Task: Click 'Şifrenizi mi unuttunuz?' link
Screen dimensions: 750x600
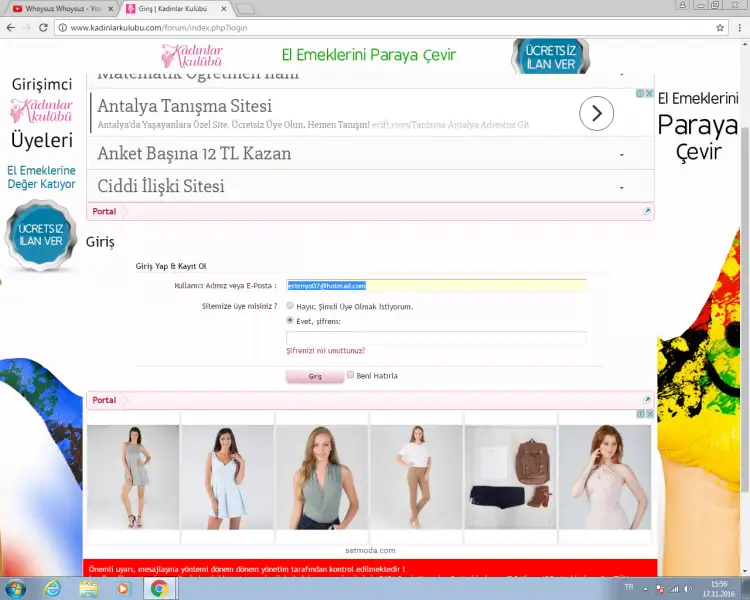Action: click(x=325, y=351)
